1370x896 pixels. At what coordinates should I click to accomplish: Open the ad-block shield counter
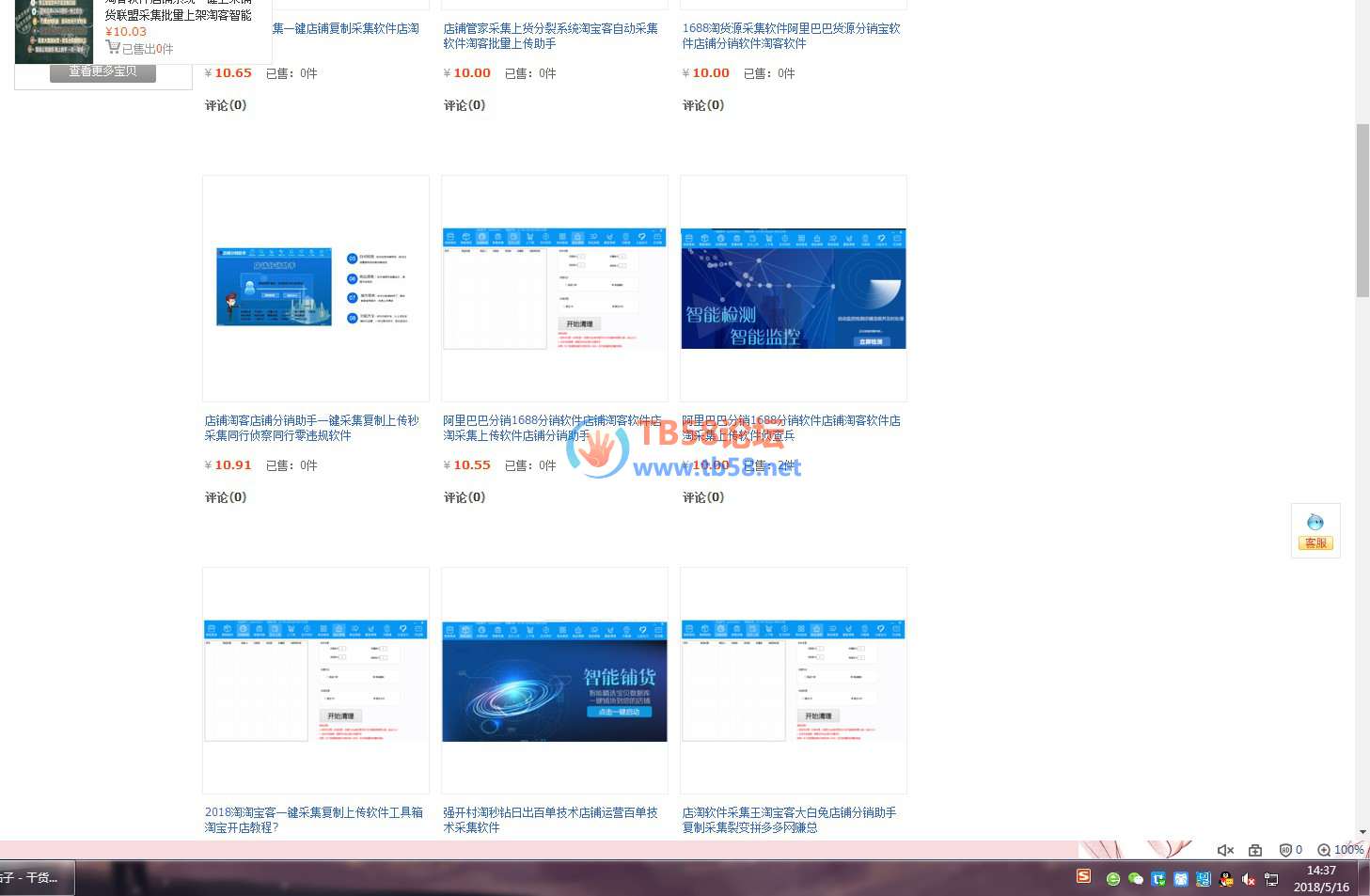[1290, 850]
